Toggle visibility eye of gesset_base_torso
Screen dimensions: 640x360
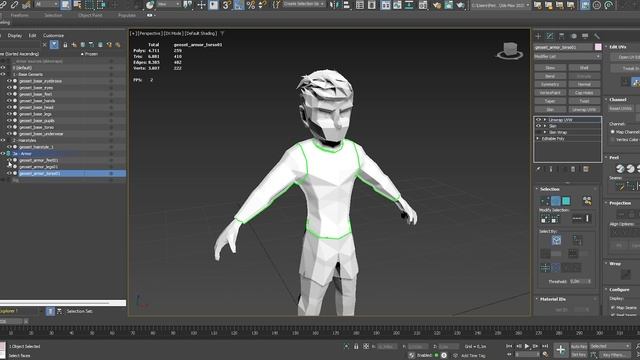pyautogui.click(x=9, y=127)
